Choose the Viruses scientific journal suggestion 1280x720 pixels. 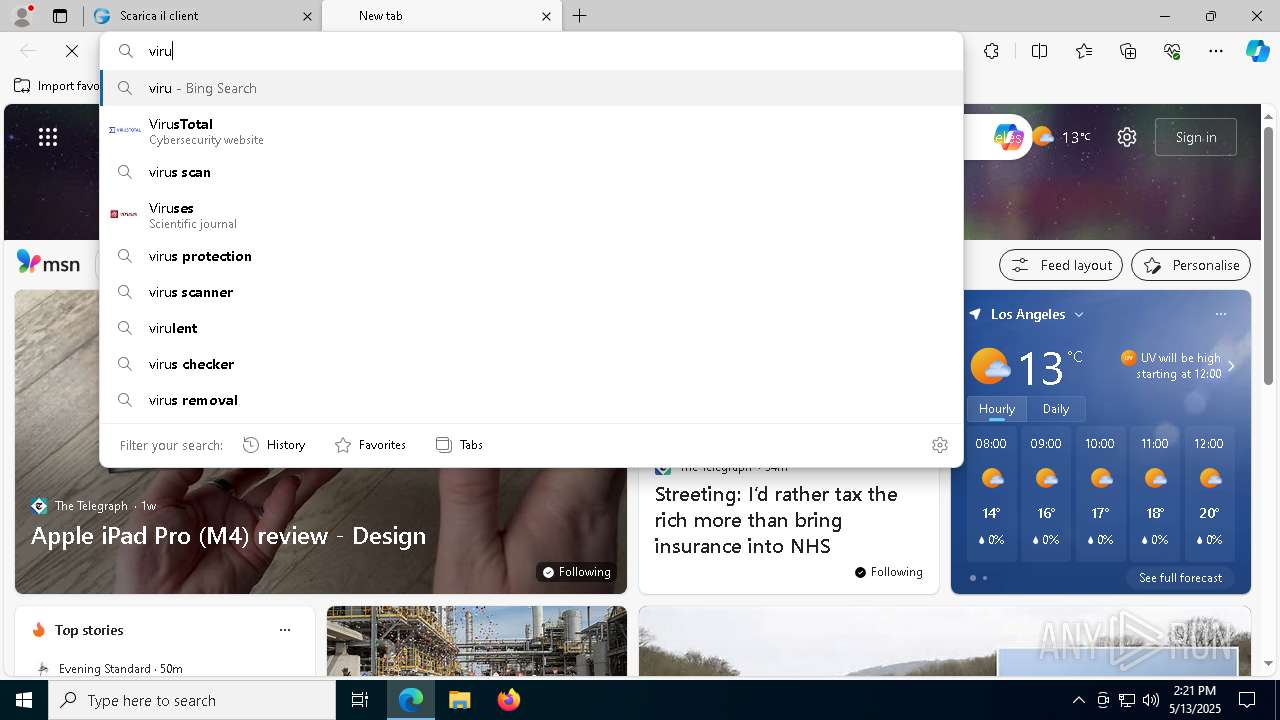531,215
